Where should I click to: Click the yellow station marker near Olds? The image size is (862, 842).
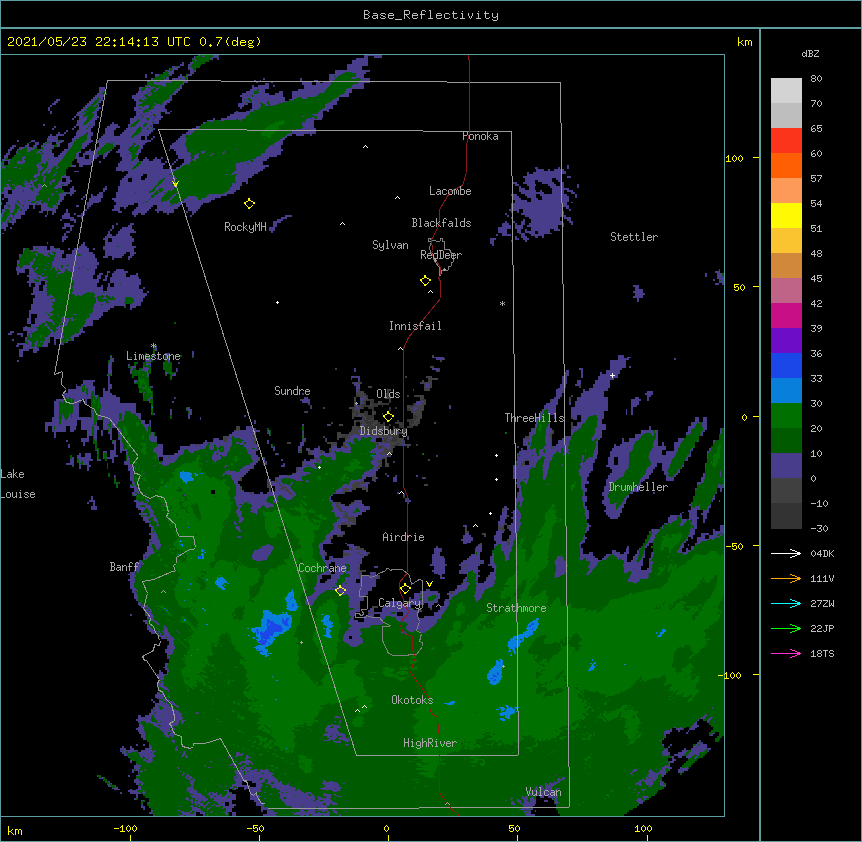click(x=388, y=416)
